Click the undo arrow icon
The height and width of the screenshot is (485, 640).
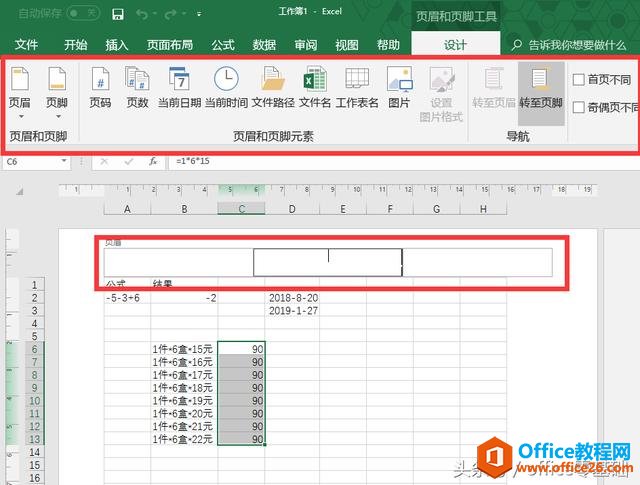click(x=142, y=14)
